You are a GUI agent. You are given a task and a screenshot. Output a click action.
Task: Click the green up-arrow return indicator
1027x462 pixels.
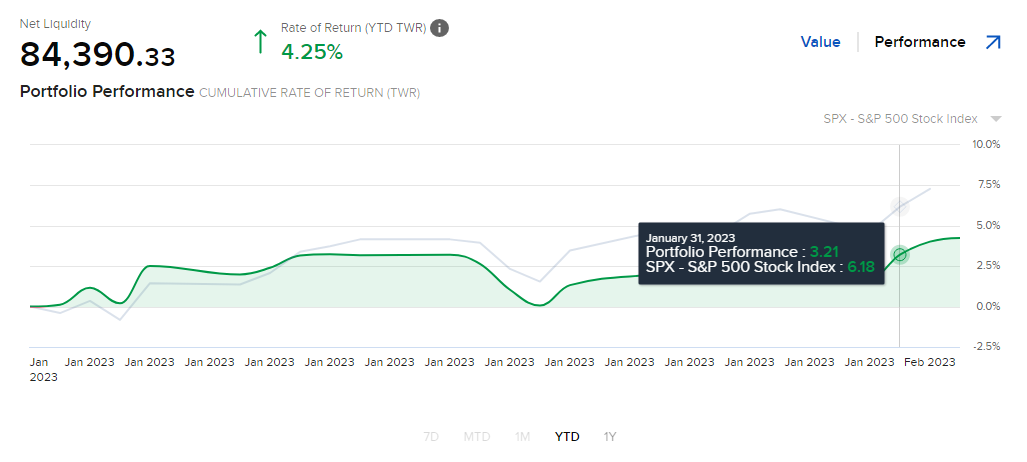[x=261, y=41]
